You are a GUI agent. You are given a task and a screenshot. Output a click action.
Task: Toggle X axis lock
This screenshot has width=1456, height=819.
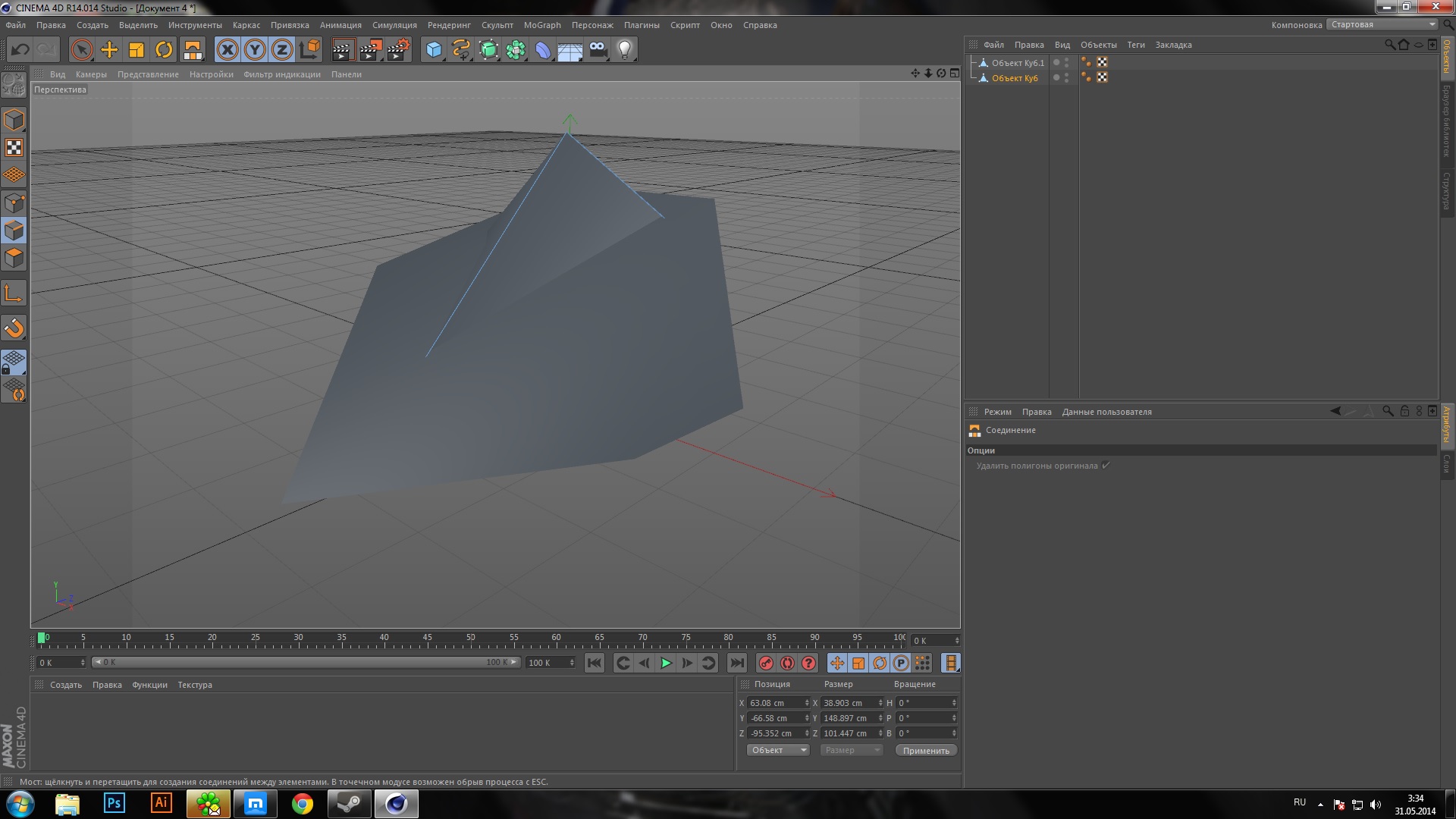point(227,50)
